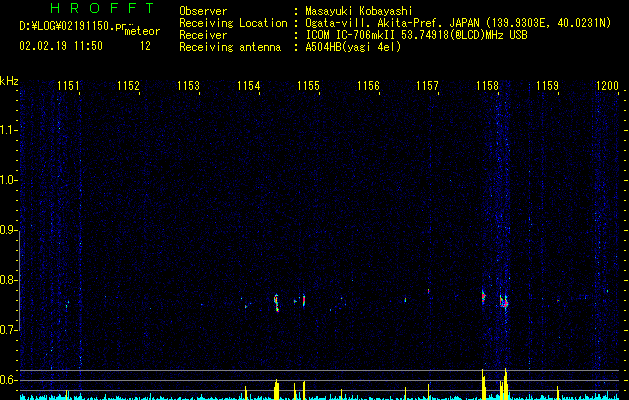Click the HROFFT title text
The width and height of the screenshot is (629, 400).
pyautogui.click(x=102, y=8)
